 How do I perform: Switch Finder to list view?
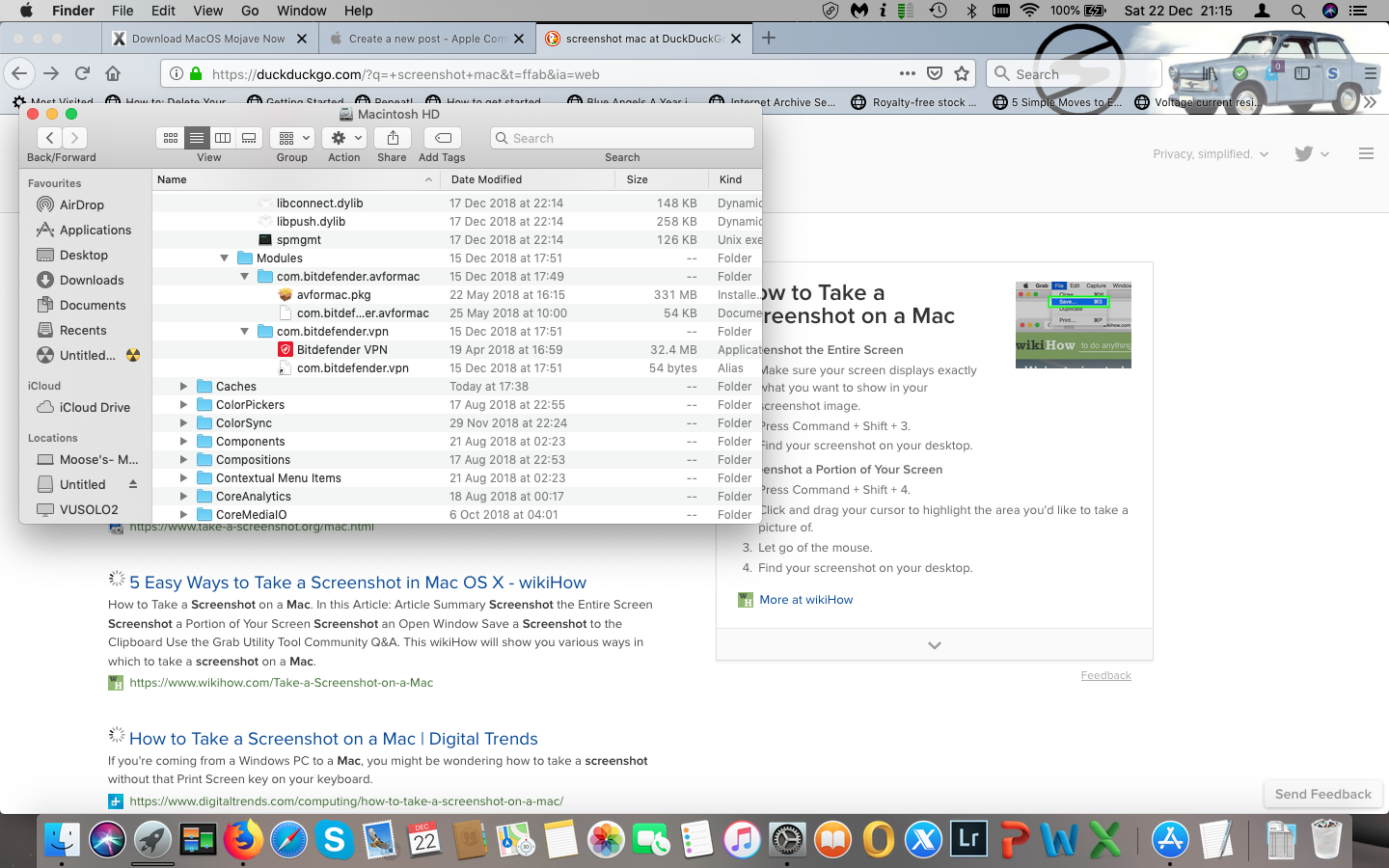pyautogui.click(x=197, y=138)
